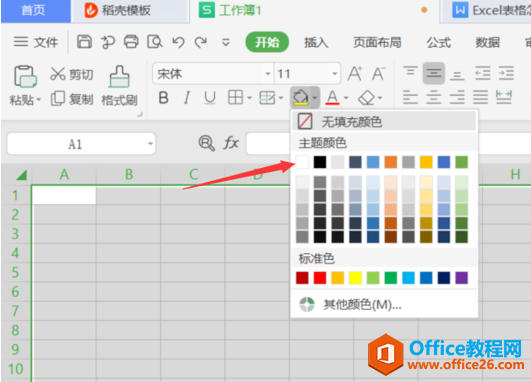This screenshot has width=531, height=382.
Task: Toggle top vertical alignment
Action: (410, 71)
